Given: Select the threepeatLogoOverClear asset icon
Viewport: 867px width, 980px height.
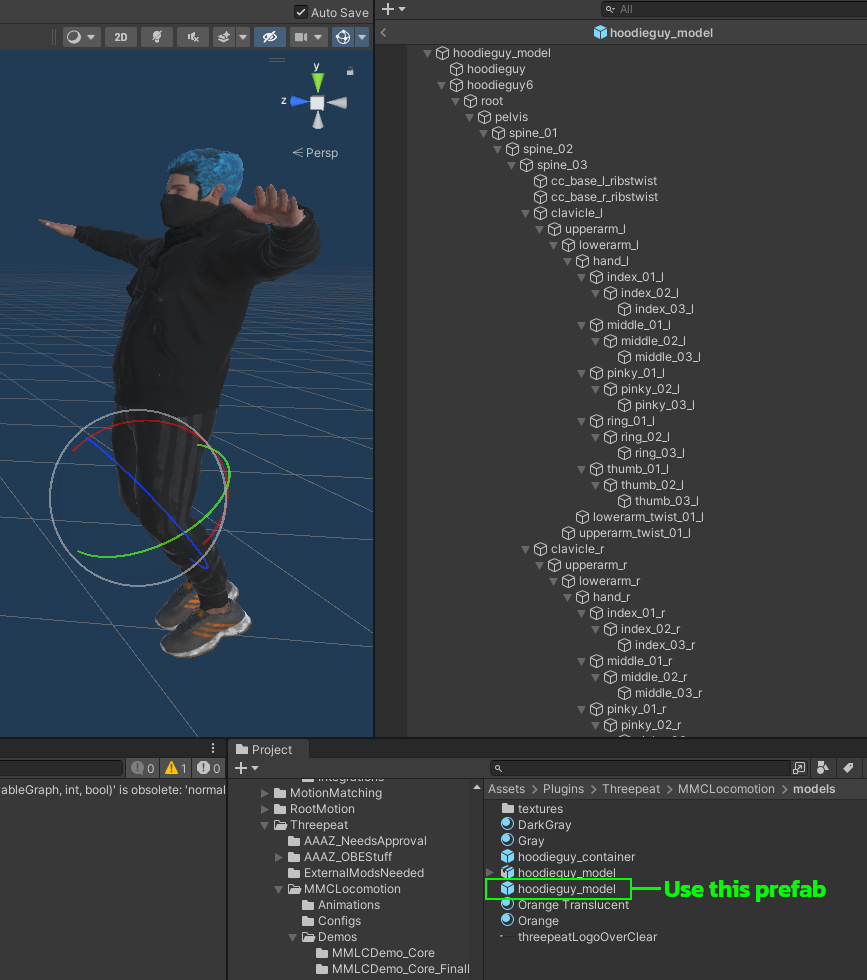Looking at the screenshot, I should (508, 936).
